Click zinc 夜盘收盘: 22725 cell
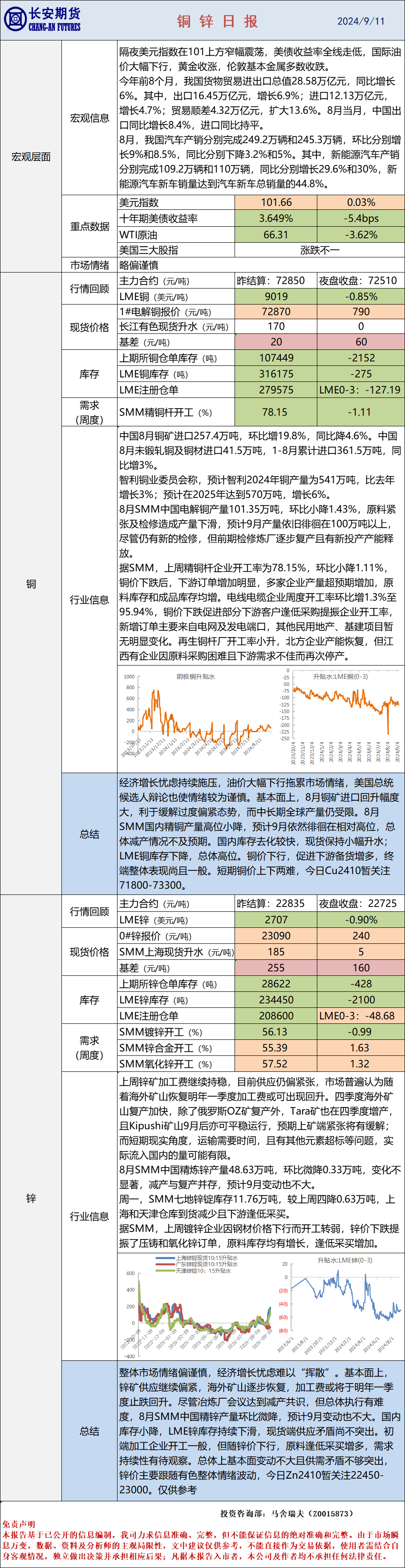Image resolution: width=405 pixels, height=1568 pixels. [360, 904]
